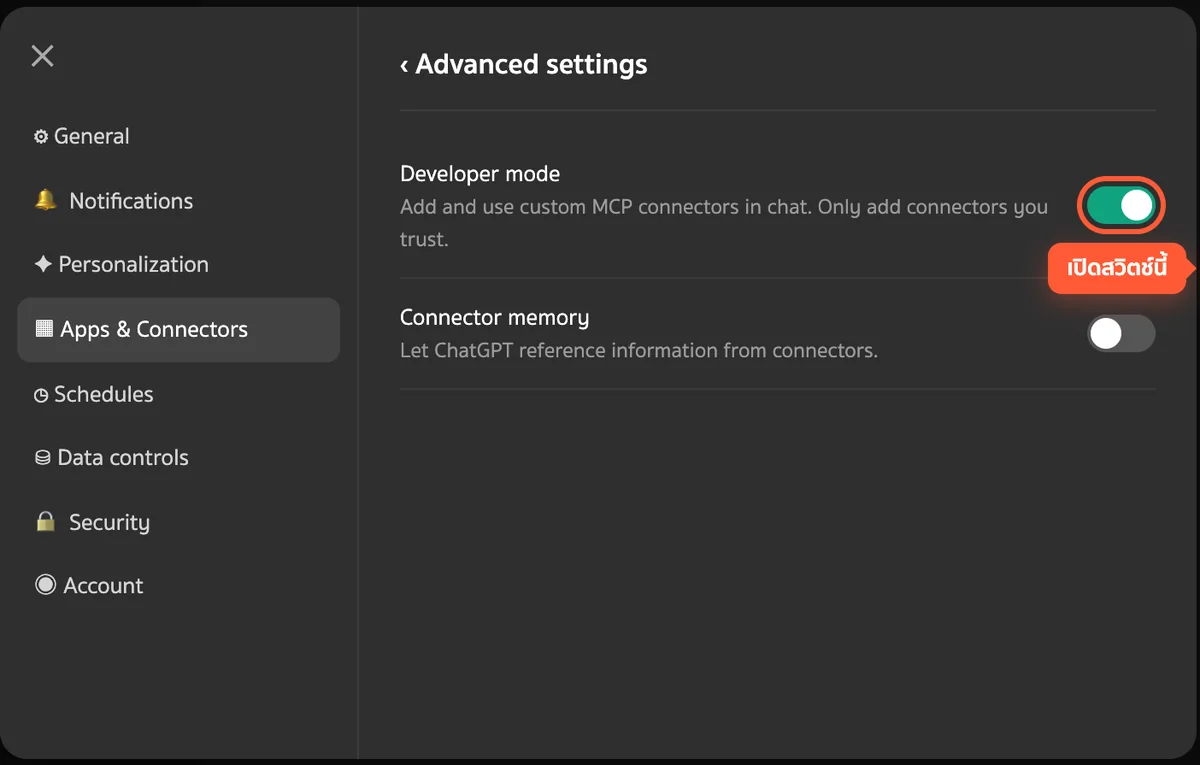The width and height of the screenshot is (1200, 765).
Task: Click the circle icon beside Account
Action: pyautogui.click(x=45, y=585)
